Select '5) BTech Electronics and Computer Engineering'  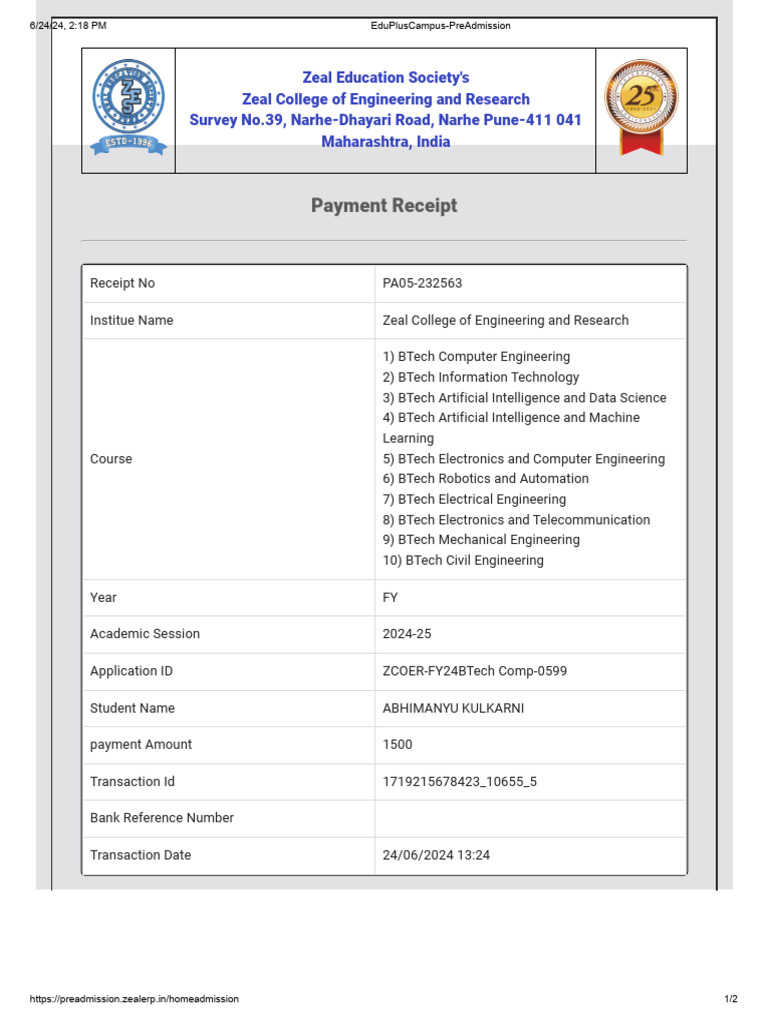(x=524, y=459)
